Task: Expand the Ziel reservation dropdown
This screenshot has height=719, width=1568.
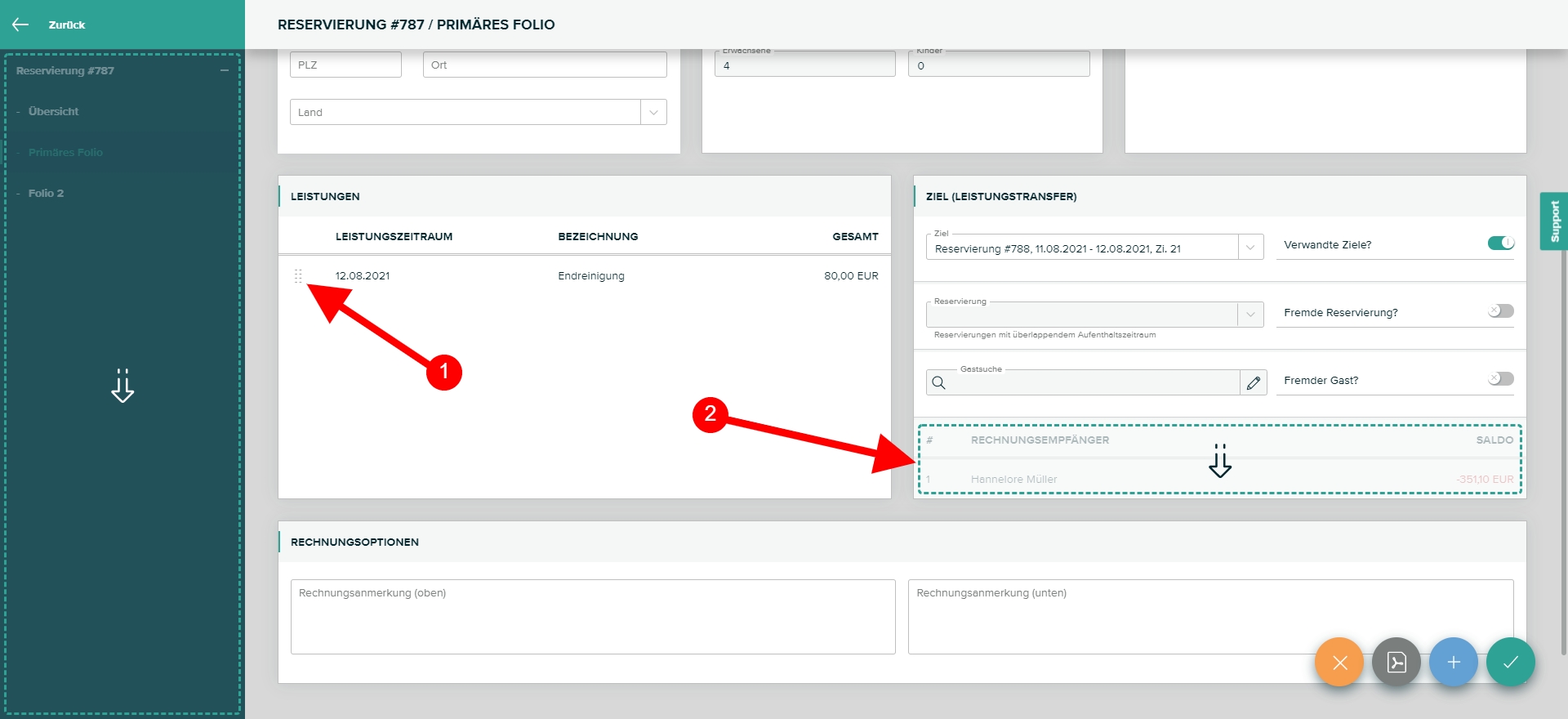Action: [x=1249, y=248]
